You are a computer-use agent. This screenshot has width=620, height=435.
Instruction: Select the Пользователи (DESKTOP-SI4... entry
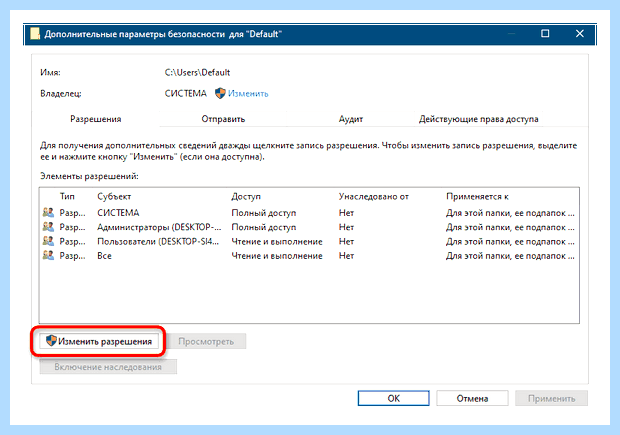pyautogui.click(x=158, y=241)
